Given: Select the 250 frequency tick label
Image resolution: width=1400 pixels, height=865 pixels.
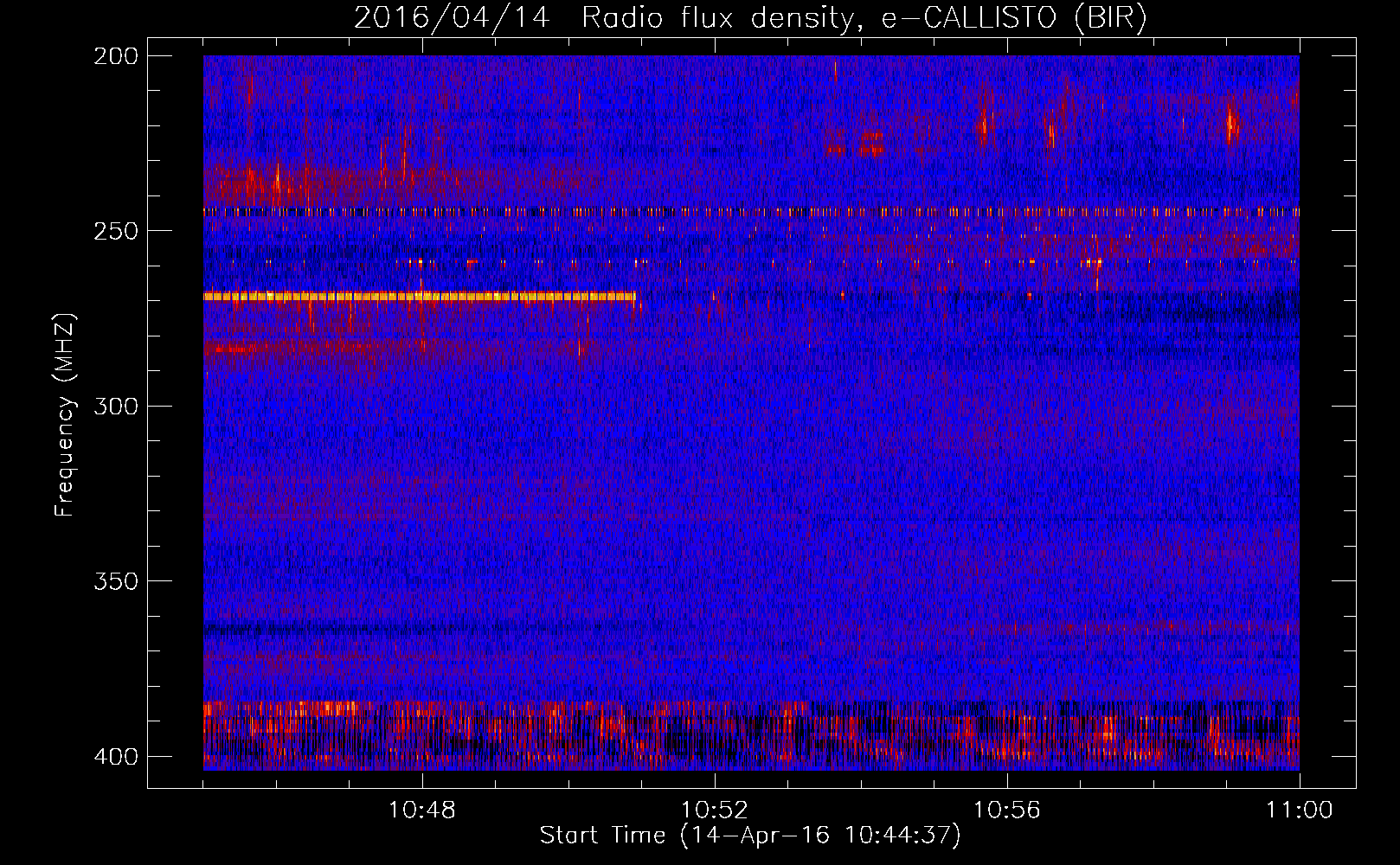Looking at the screenshot, I should [116, 231].
